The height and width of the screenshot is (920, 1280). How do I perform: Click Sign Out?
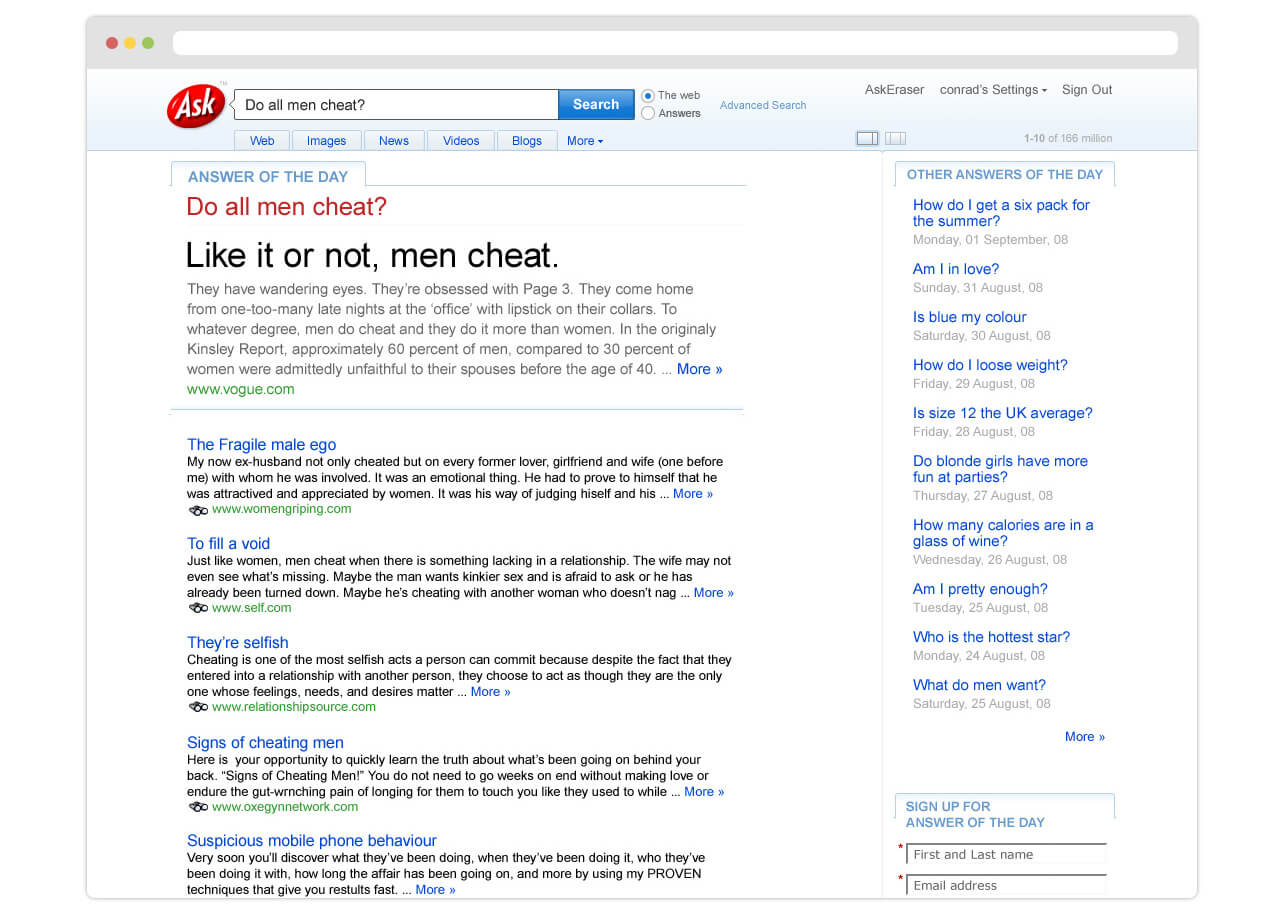click(x=1087, y=90)
